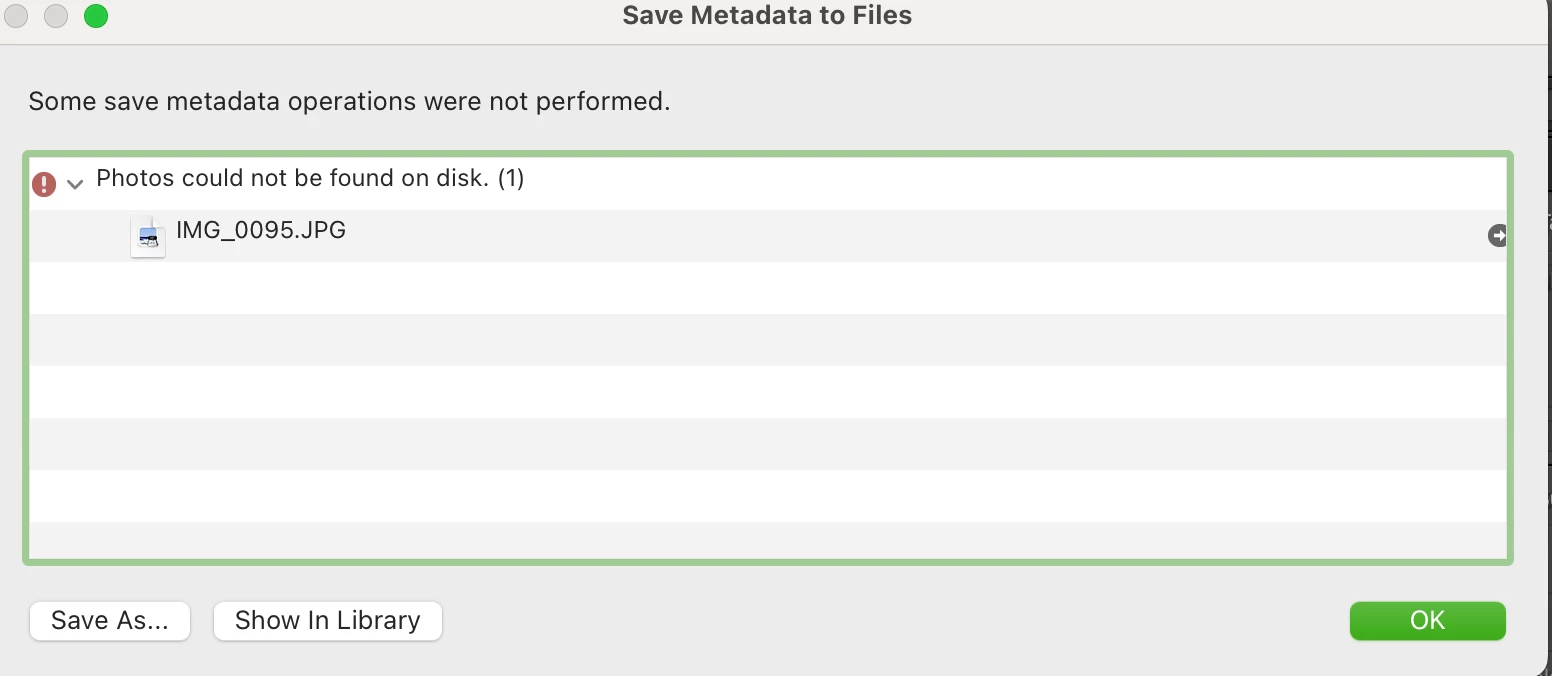1552x676 pixels.
Task: Click the bottom empty row of the list
Action: click(767, 540)
